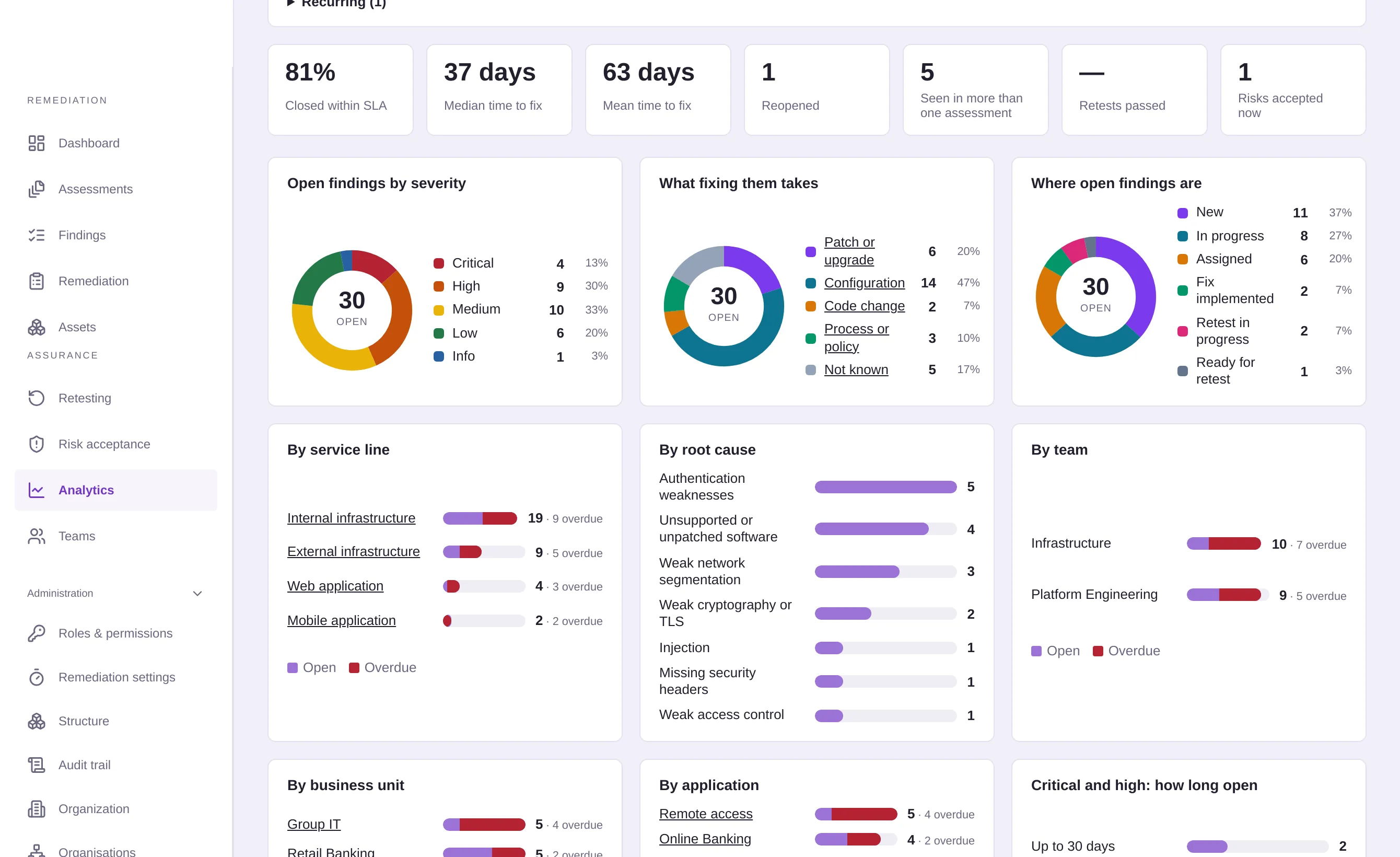This screenshot has width=1400, height=857.
Task: Click the 81% Closed within SLA card
Action: coord(341,90)
